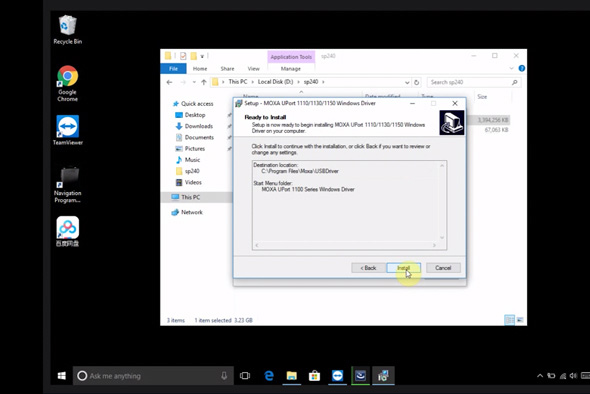Click the search magnifier icon in Explorer
The width and height of the screenshot is (590, 394).
click(514, 82)
